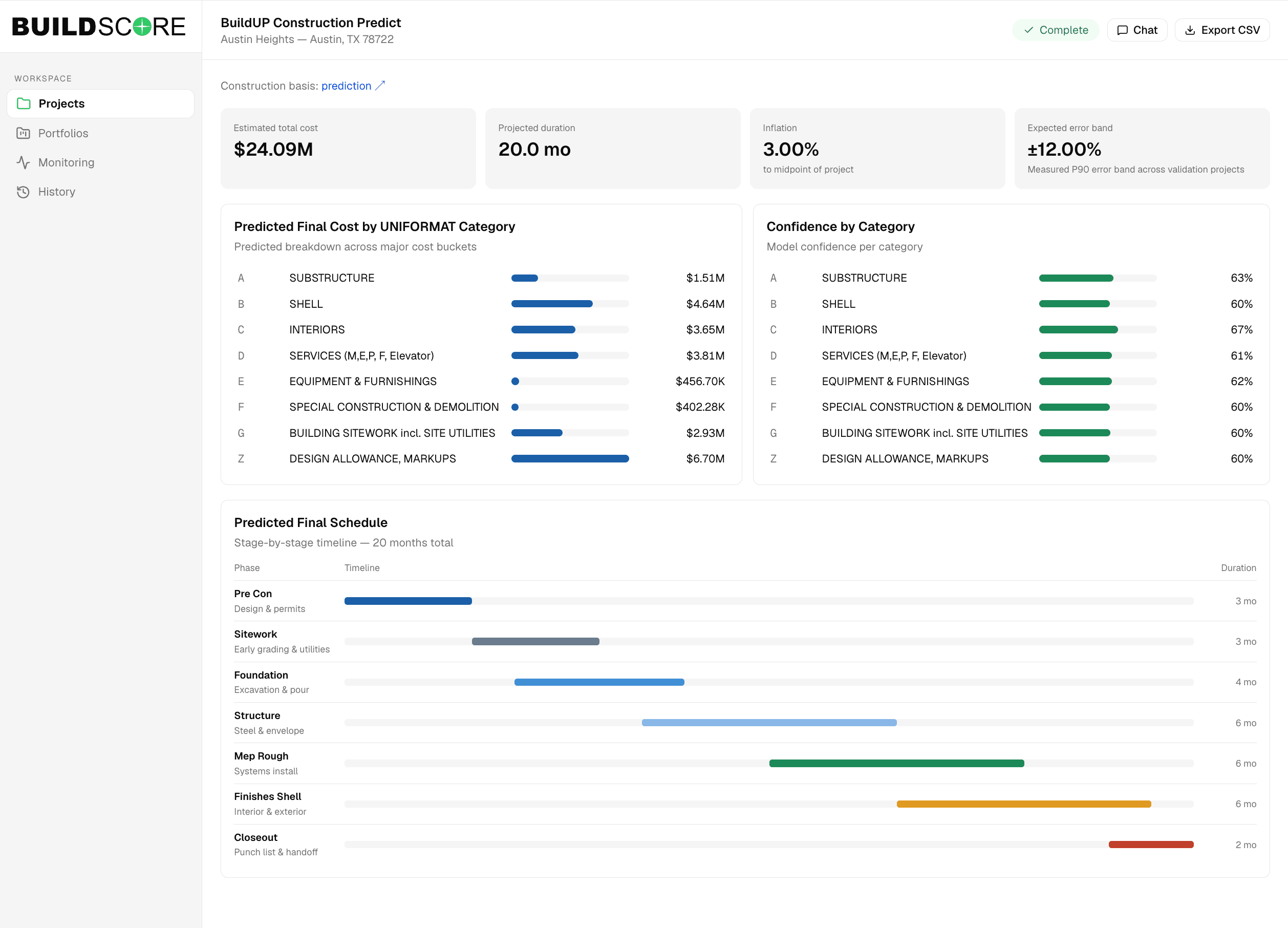Click the Pre Con phase label

click(253, 593)
